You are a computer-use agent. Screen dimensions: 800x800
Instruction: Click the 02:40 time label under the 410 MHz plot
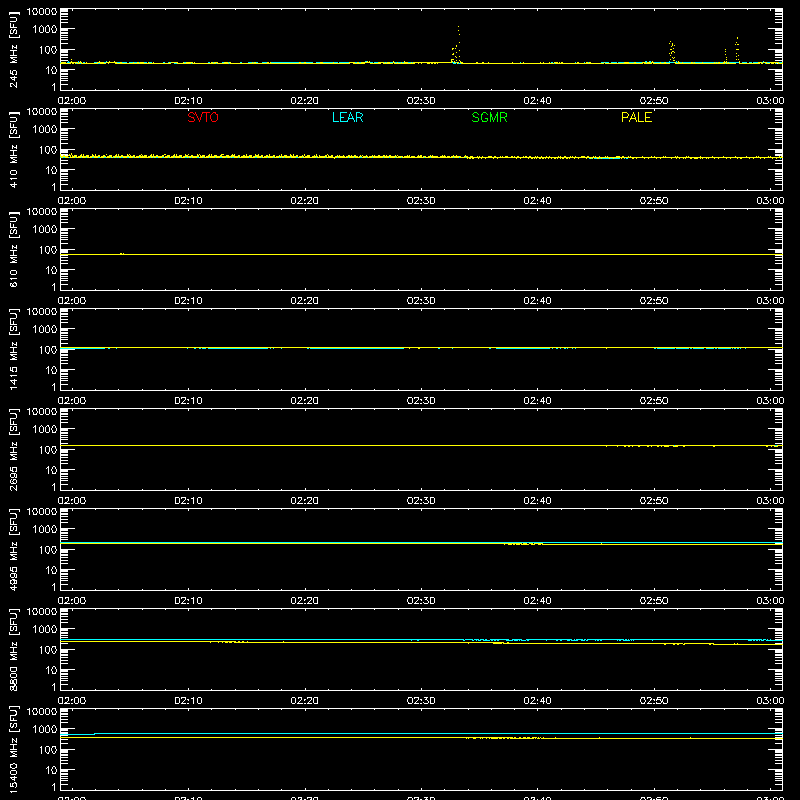click(x=537, y=201)
